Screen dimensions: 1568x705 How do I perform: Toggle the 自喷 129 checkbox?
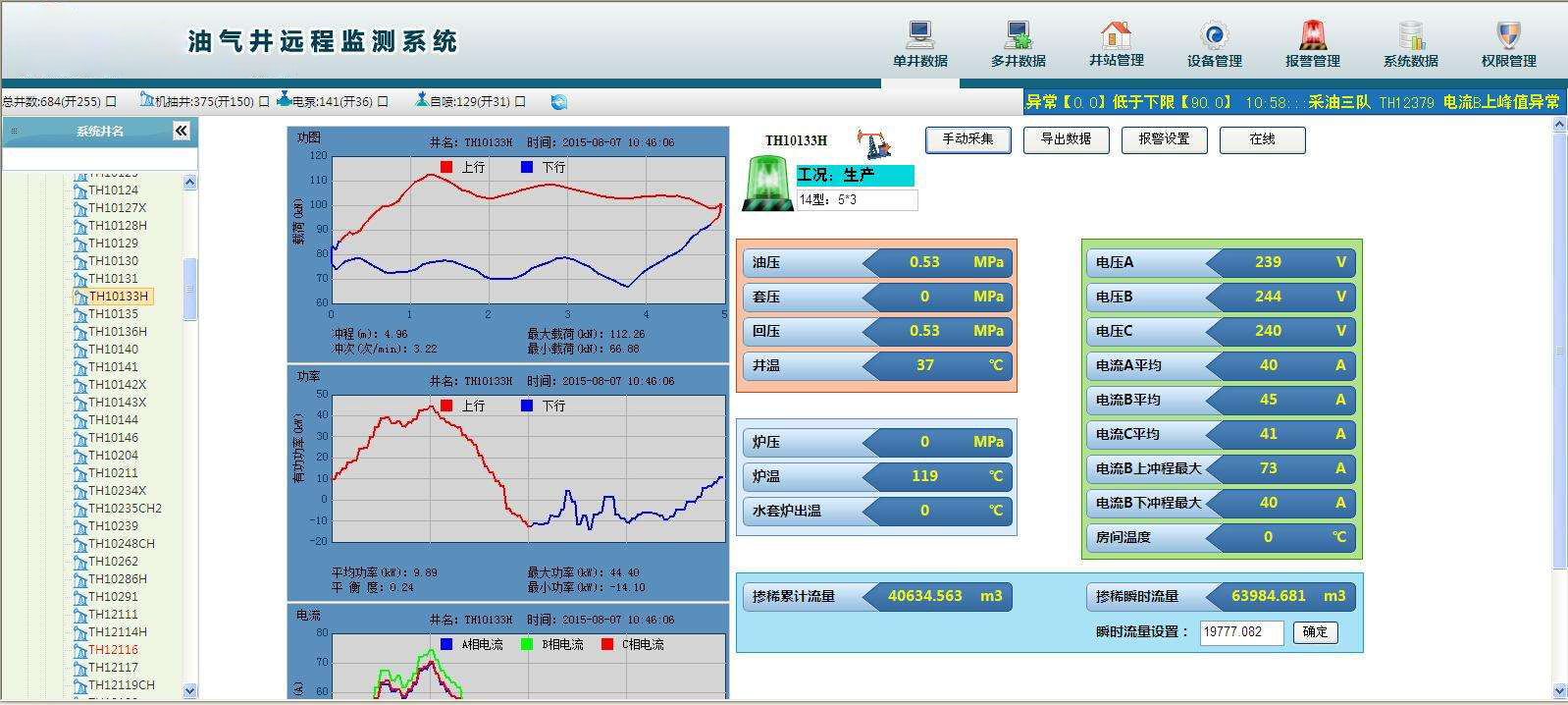(x=520, y=101)
